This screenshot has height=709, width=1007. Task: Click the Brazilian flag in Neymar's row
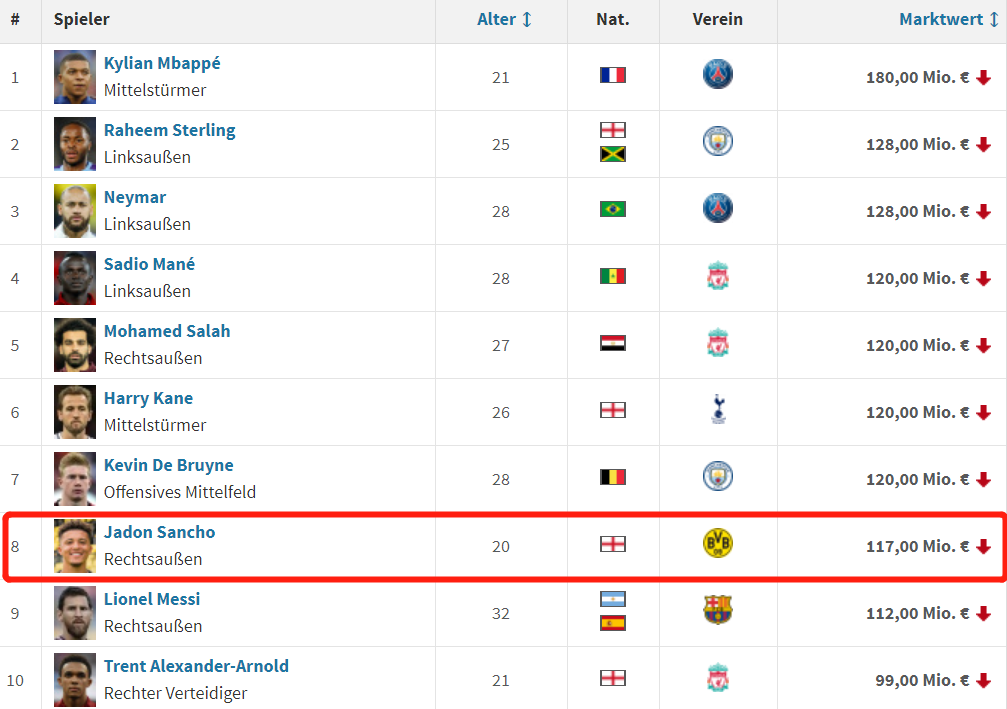[613, 209]
